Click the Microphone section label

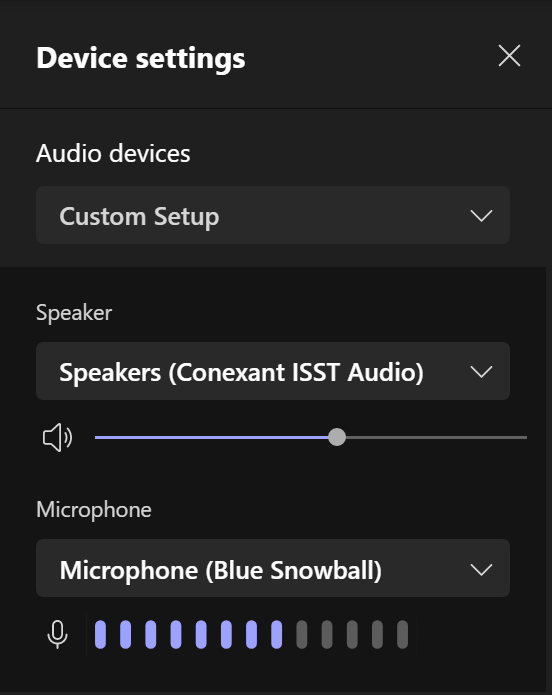point(94,510)
